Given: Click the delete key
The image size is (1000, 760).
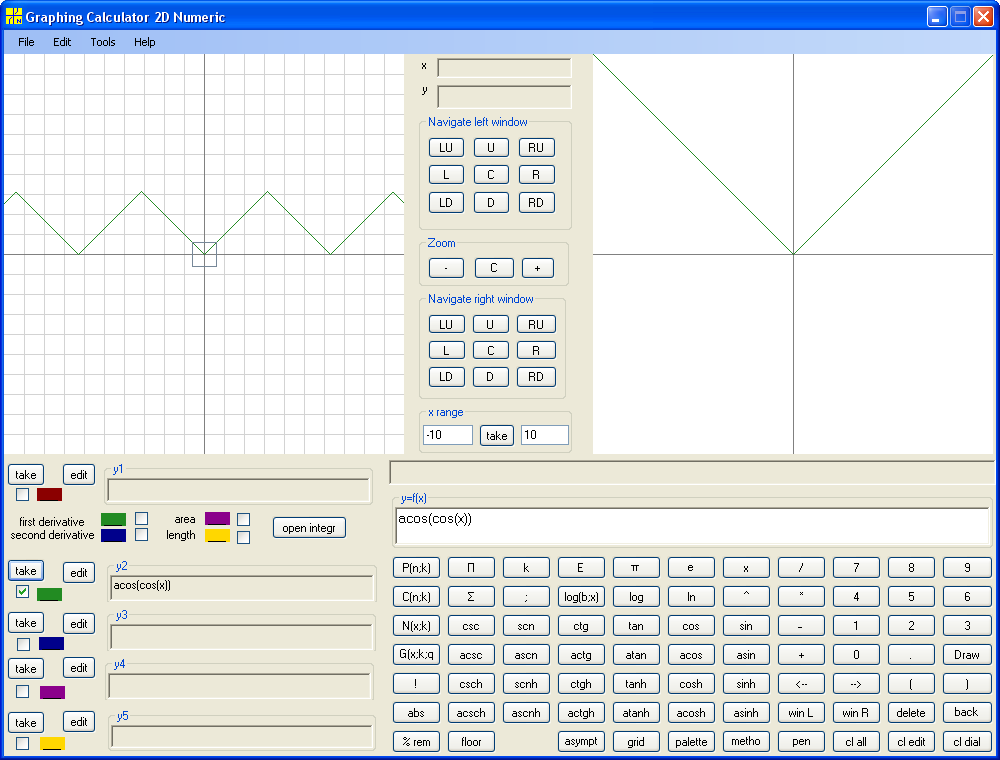Looking at the screenshot, I should point(911,713).
